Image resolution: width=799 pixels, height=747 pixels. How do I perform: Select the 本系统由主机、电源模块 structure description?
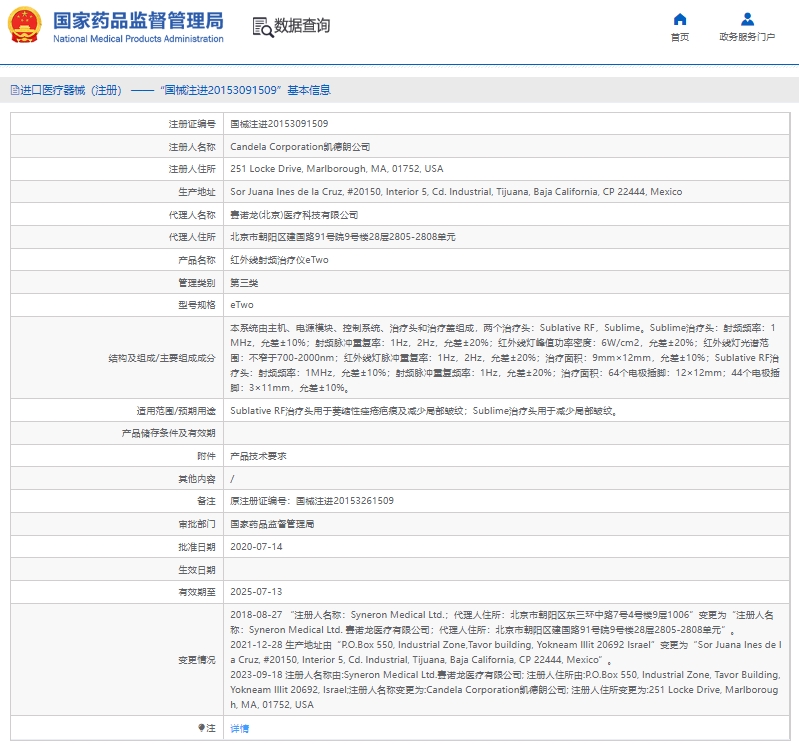coord(505,358)
